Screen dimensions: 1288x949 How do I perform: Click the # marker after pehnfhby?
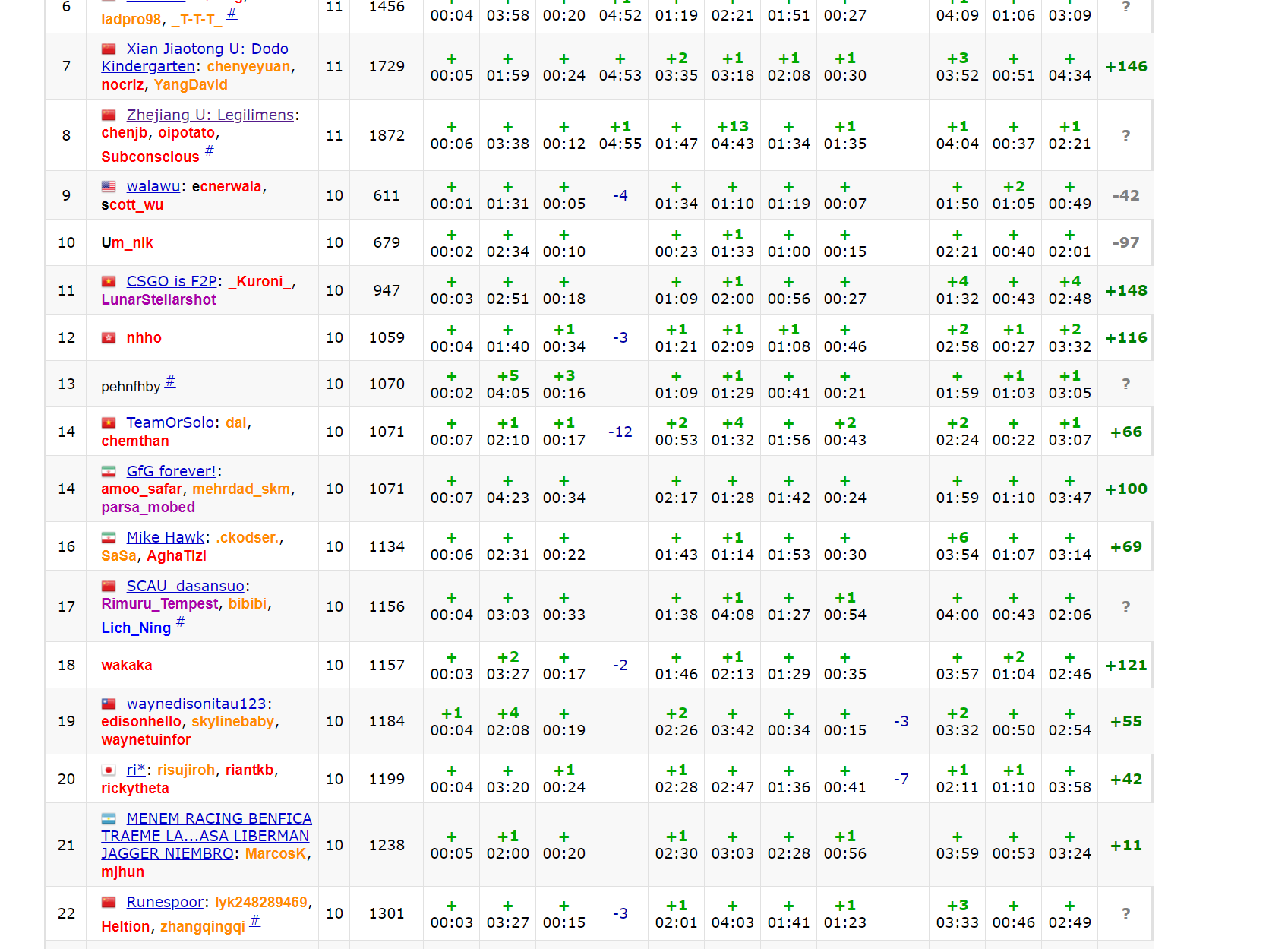pyautogui.click(x=170, y=381)
